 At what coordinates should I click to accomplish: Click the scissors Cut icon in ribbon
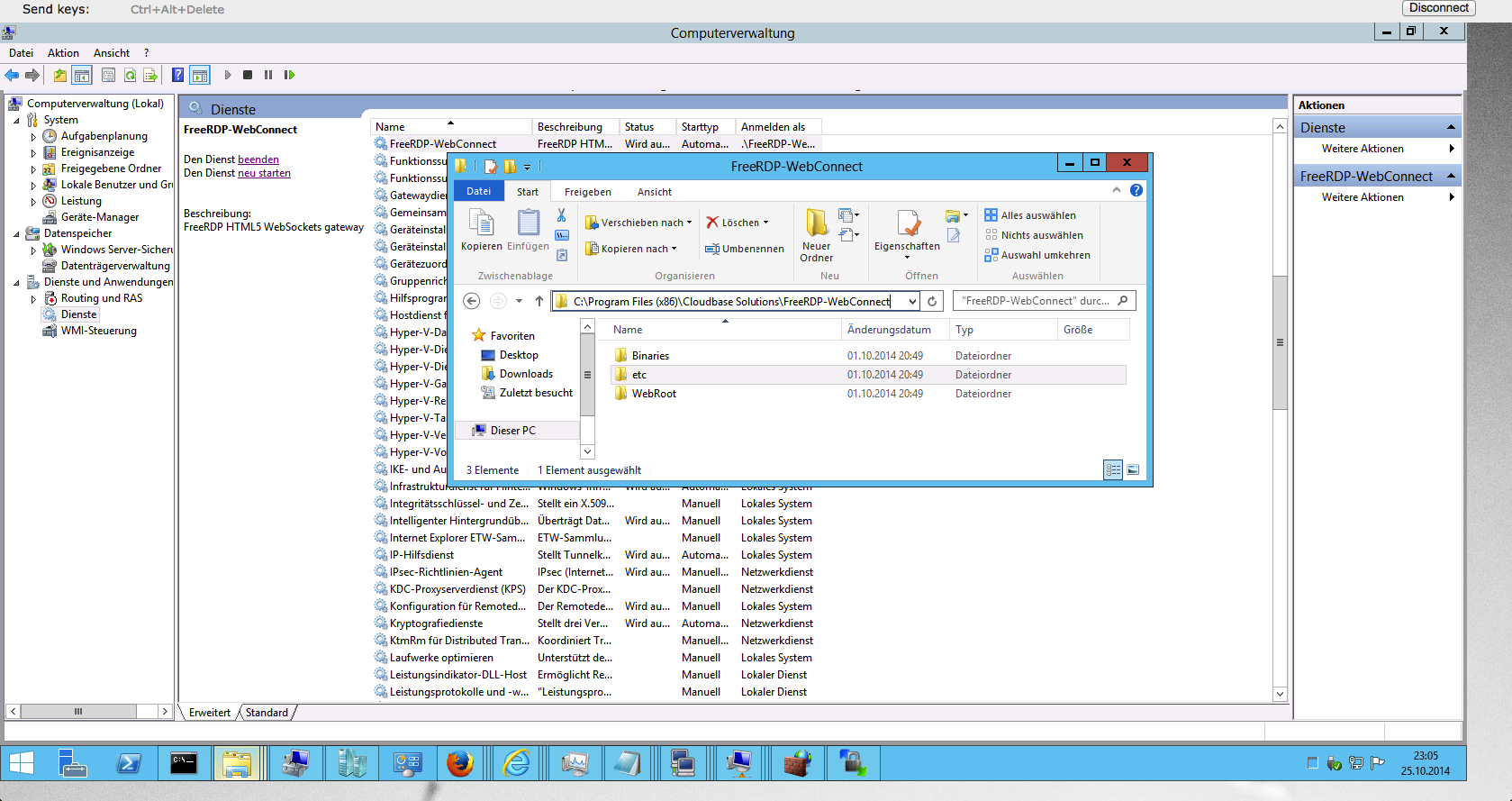[561, 215]
